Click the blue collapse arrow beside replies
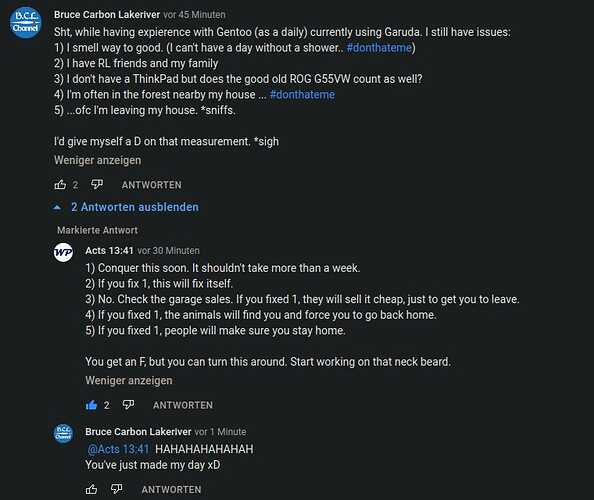Image resolution: width=594 pixels, height=500 pixels. (57, 207)
